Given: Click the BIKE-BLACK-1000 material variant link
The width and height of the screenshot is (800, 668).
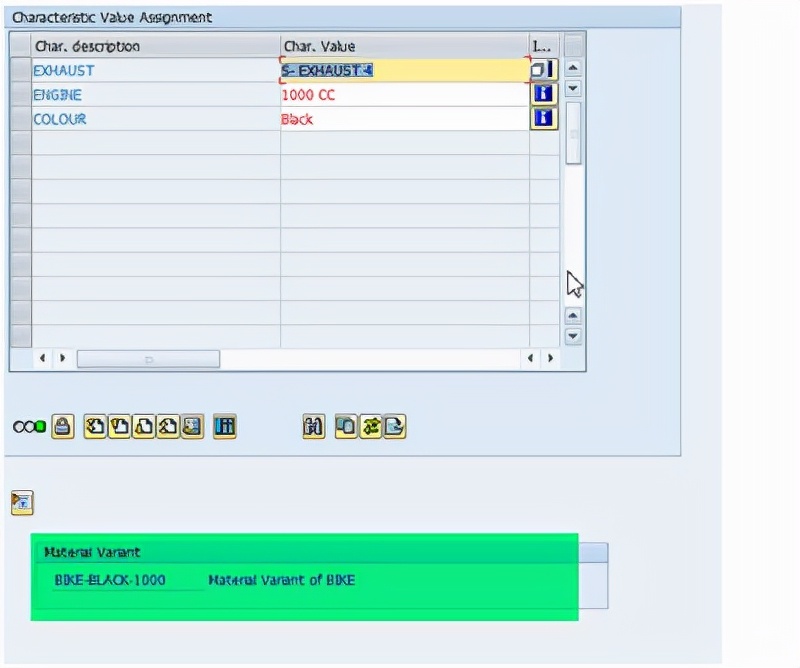Looking at the screenshot, I should pyautogui.click(x=112, y=580).
